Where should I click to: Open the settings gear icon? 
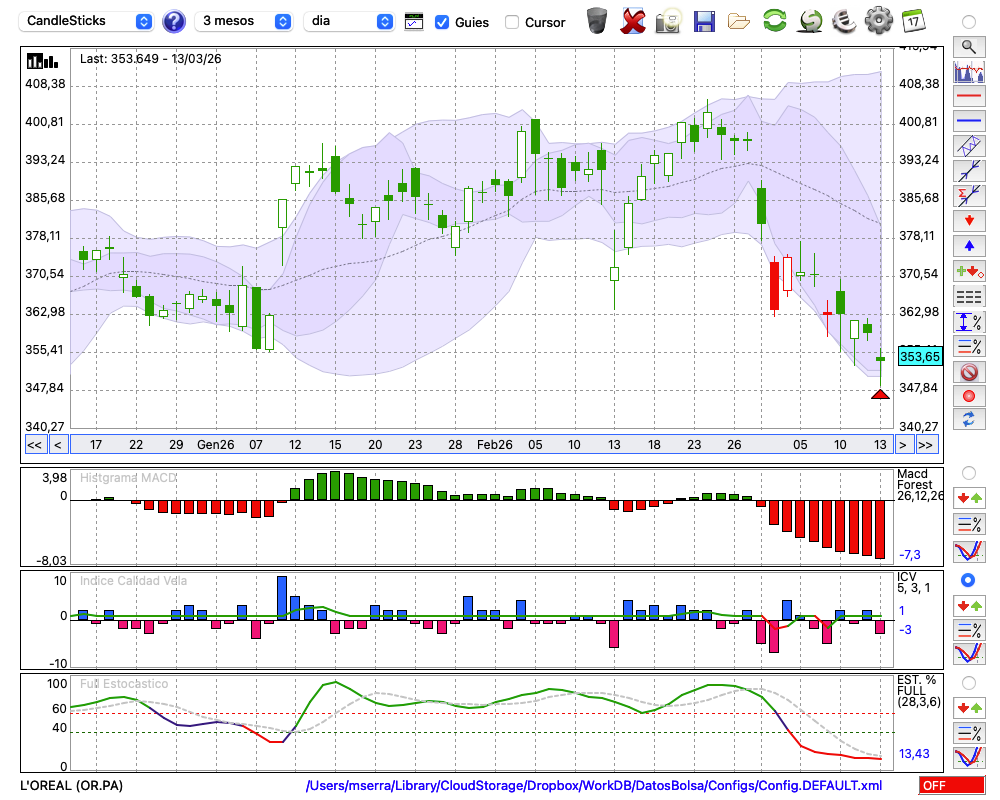(878, 21)
